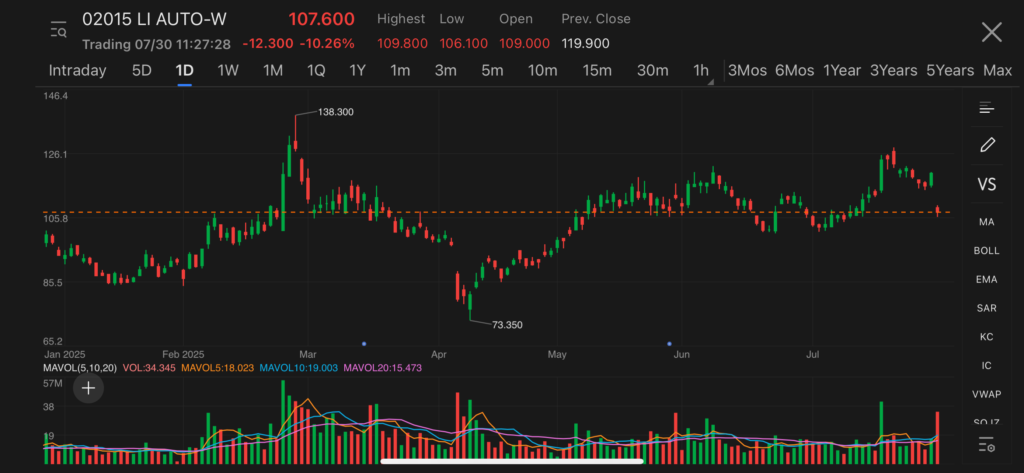Image resolution: width=1024 pixels, height=473 pixels.
Task: Click the 73.350 low price label
Action: [x=507, y=325]
